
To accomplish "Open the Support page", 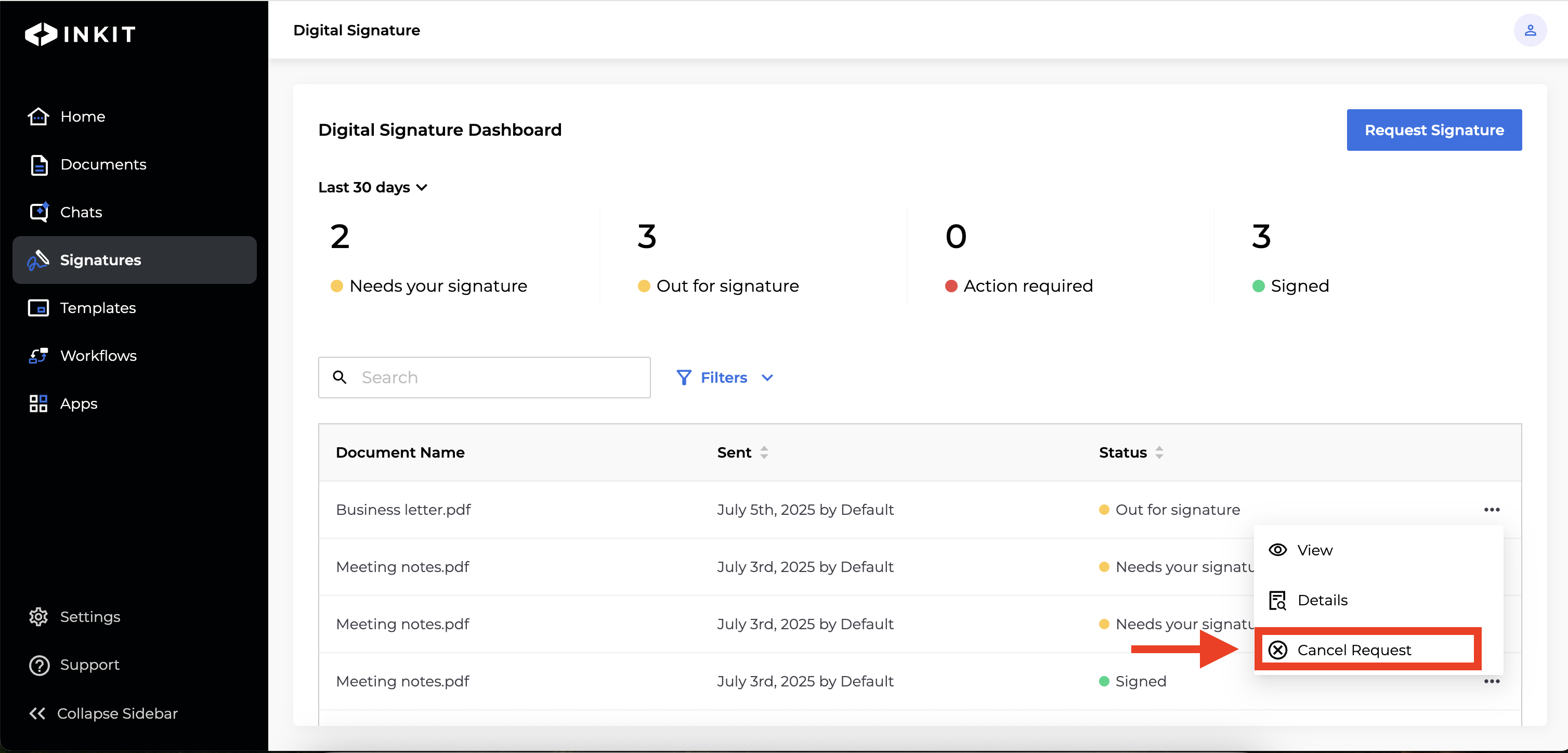I will coord(89,665).
